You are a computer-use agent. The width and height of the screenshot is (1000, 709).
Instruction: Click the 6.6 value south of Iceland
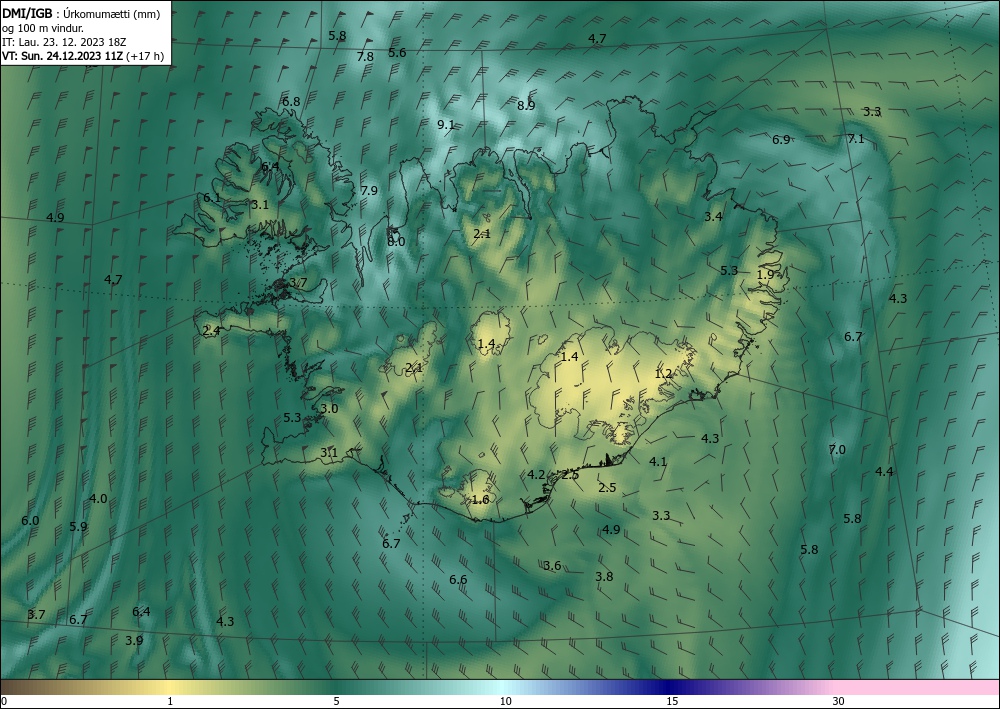[x=458, y=580]
